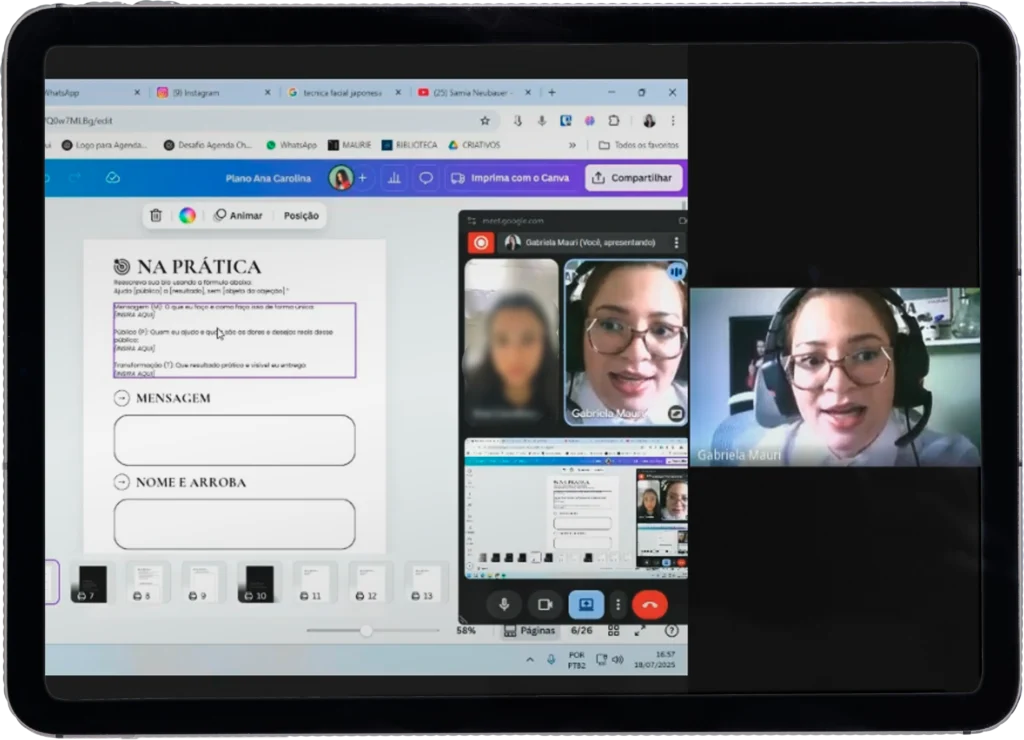Screen dimensions: 1024x740
Task: Click Imprima com o Canva button
Action: (x=510, y=178)
